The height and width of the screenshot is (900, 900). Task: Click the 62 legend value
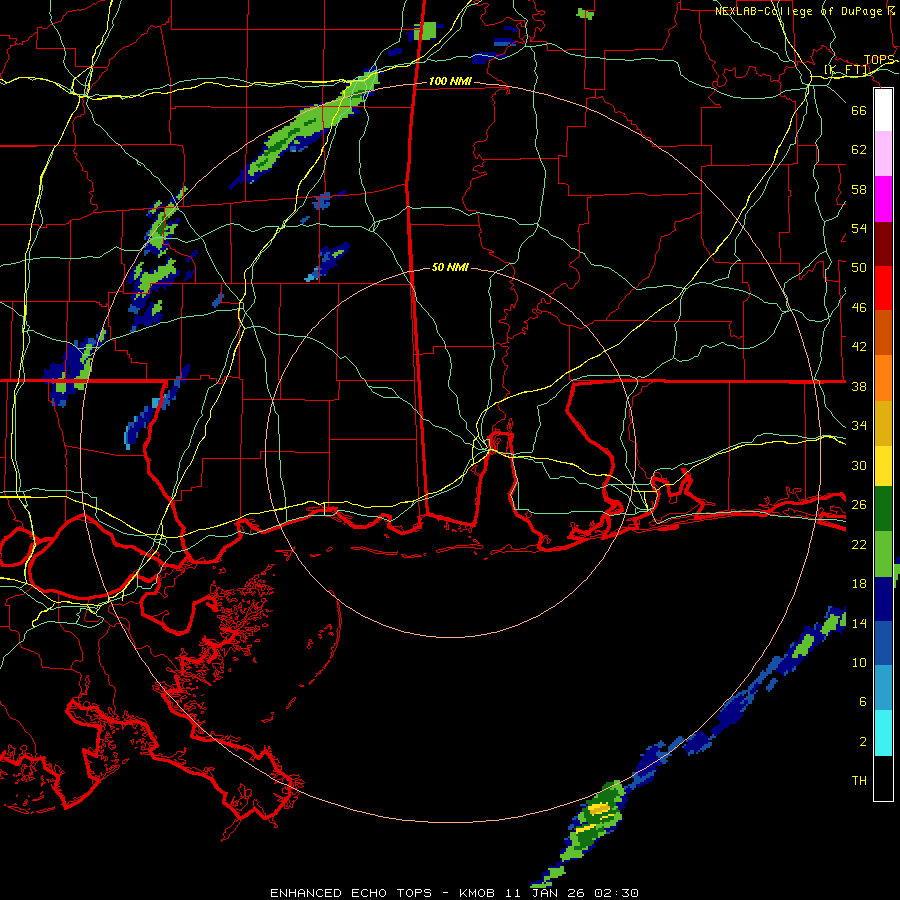tap(859, 150)
